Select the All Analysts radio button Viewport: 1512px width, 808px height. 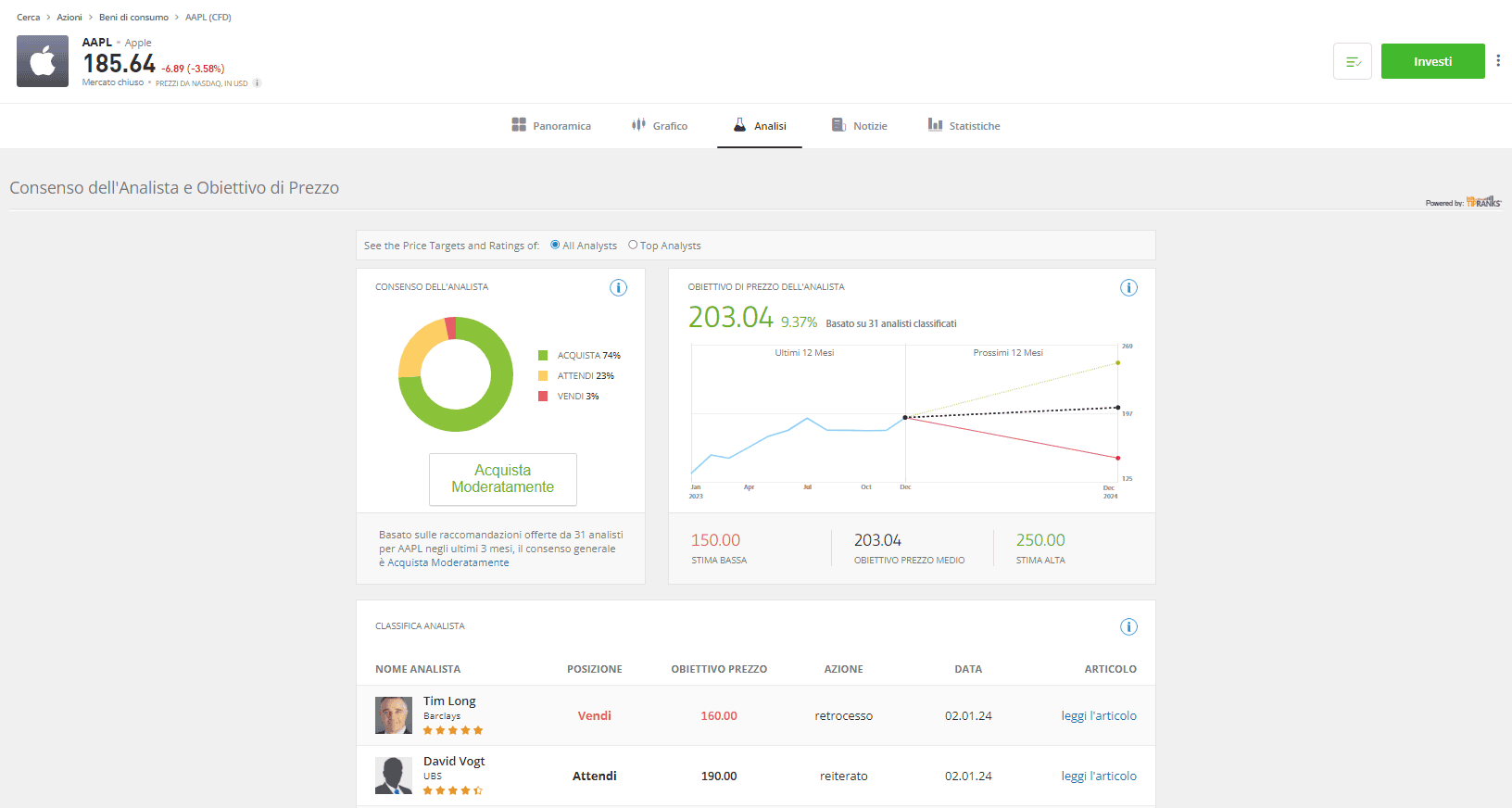pos(555,245)
